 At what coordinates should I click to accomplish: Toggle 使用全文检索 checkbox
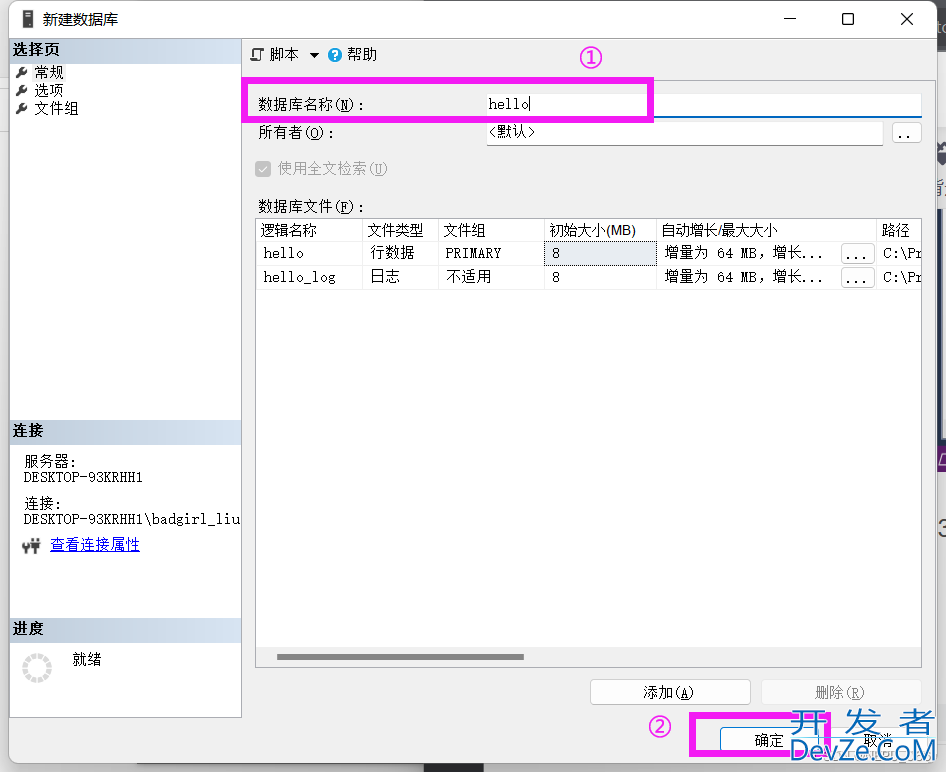point(263,169)
